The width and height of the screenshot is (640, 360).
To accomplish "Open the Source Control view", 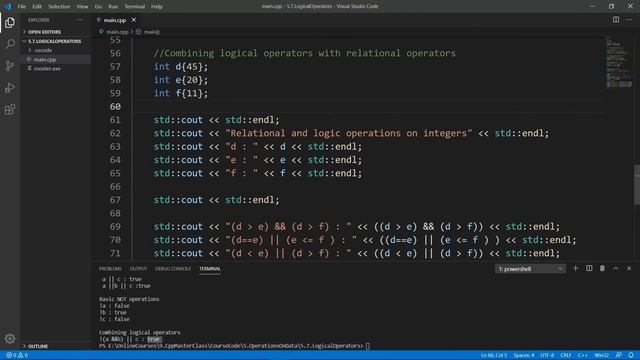I will pyautogui.click(x=10, y=66).
